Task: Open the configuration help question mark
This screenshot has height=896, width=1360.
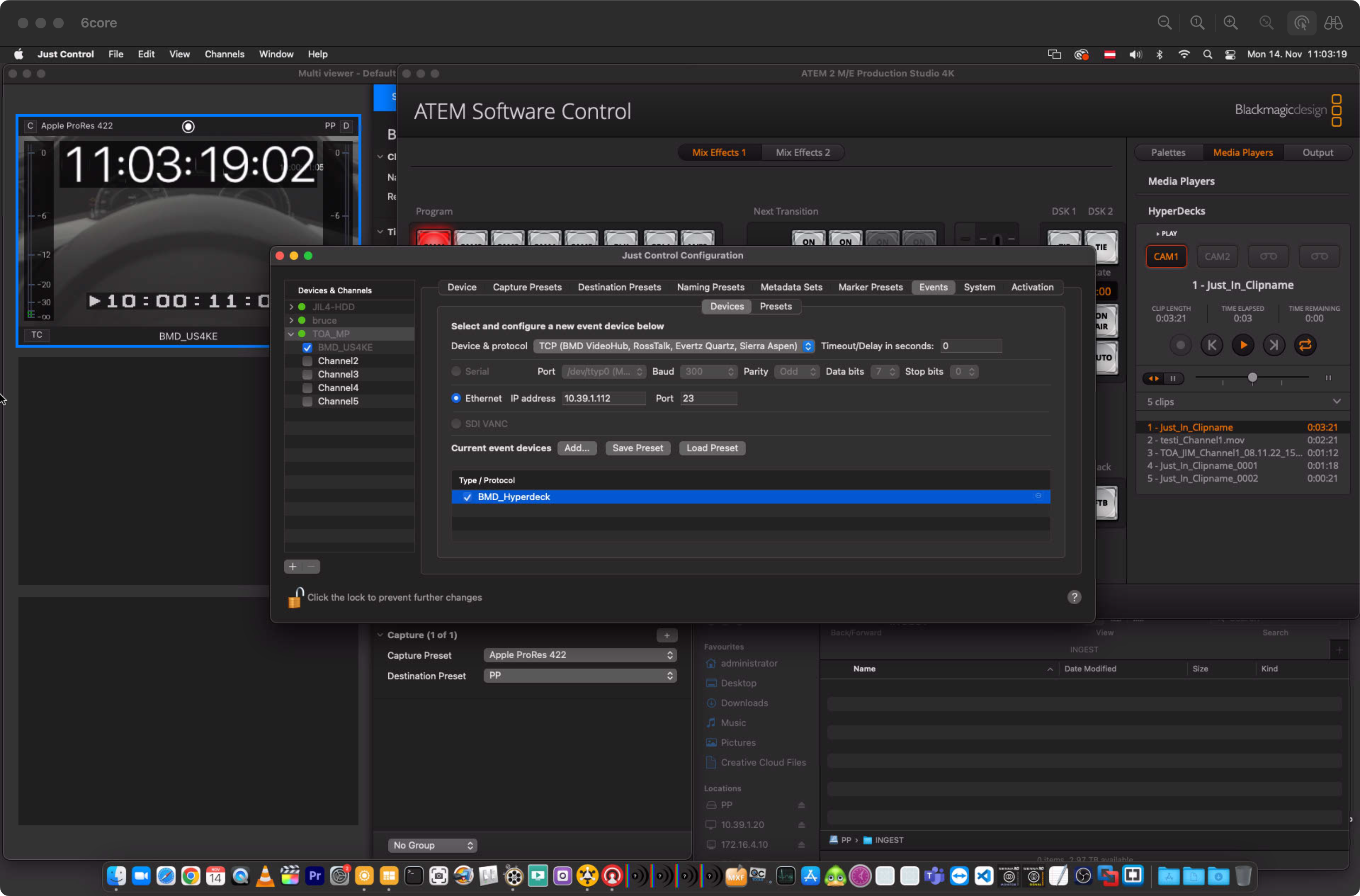Action: (1074, 597)
